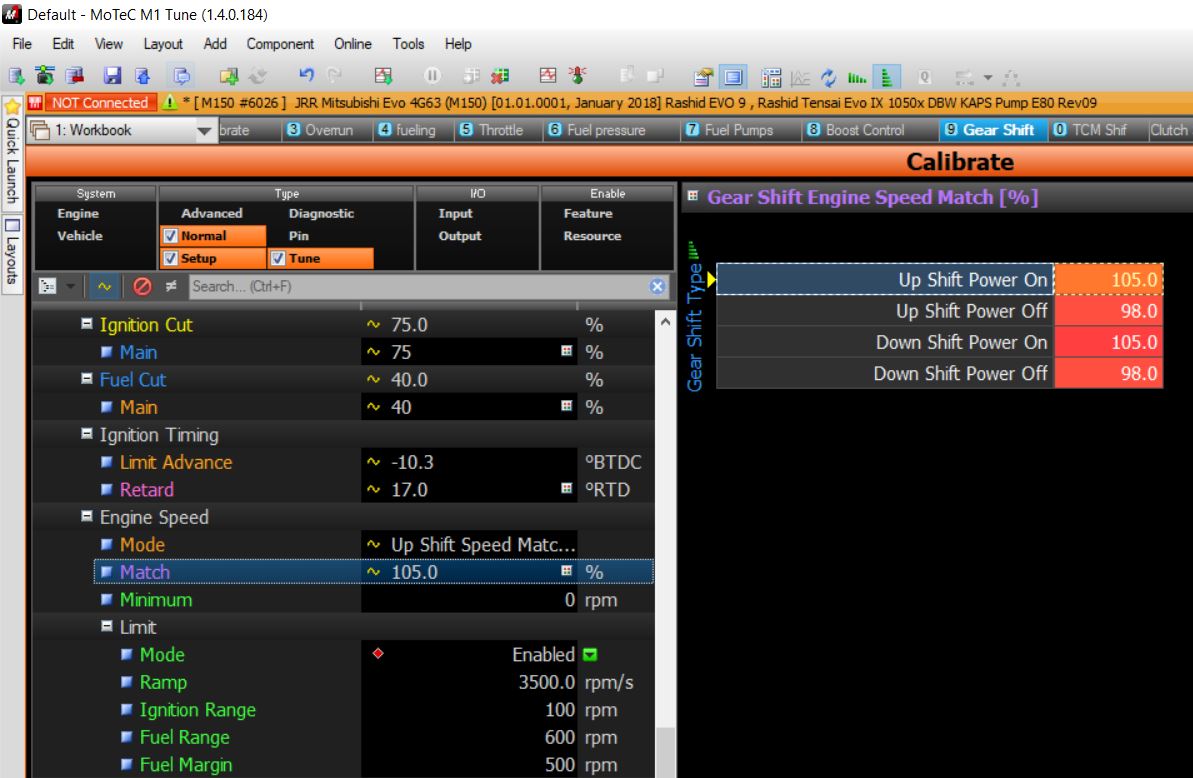Click the blue floppy disk save icon
This screenshot has height=778, width=1193.
[x=113, y=75]
